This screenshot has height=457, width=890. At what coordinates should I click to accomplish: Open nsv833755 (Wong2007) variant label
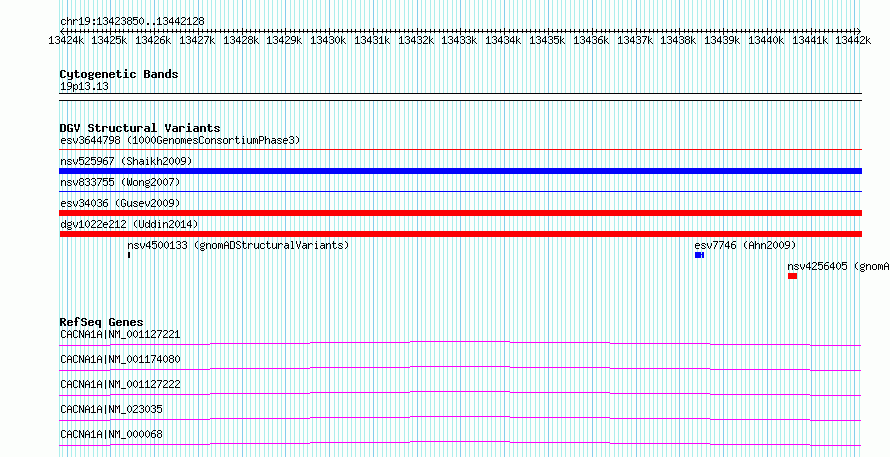click(120, 182)
